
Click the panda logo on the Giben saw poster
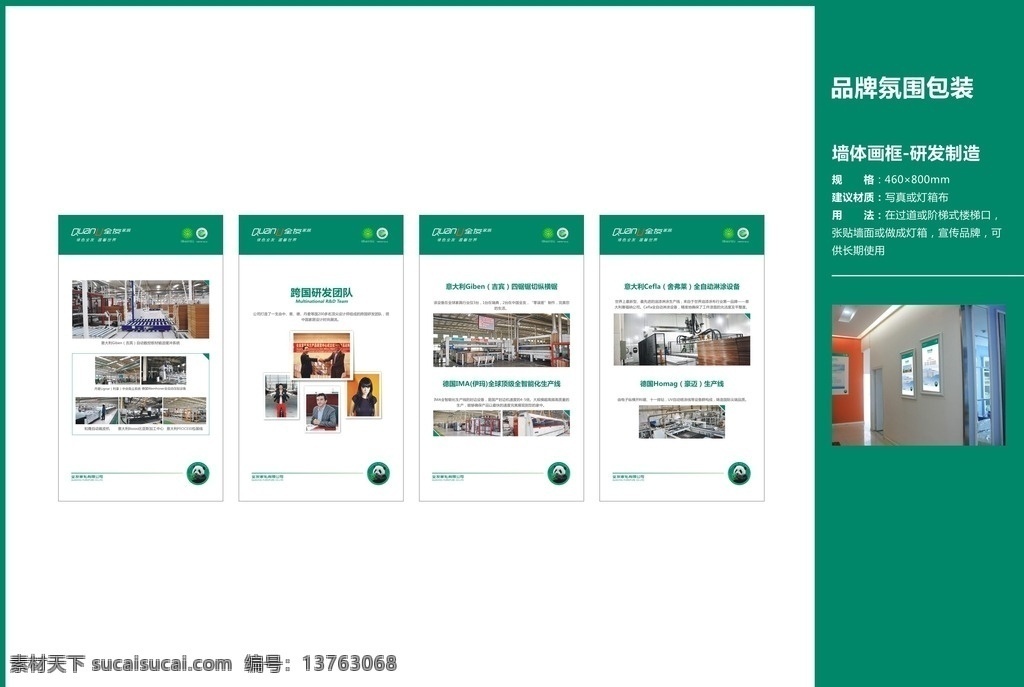click(x=558, y=473)
